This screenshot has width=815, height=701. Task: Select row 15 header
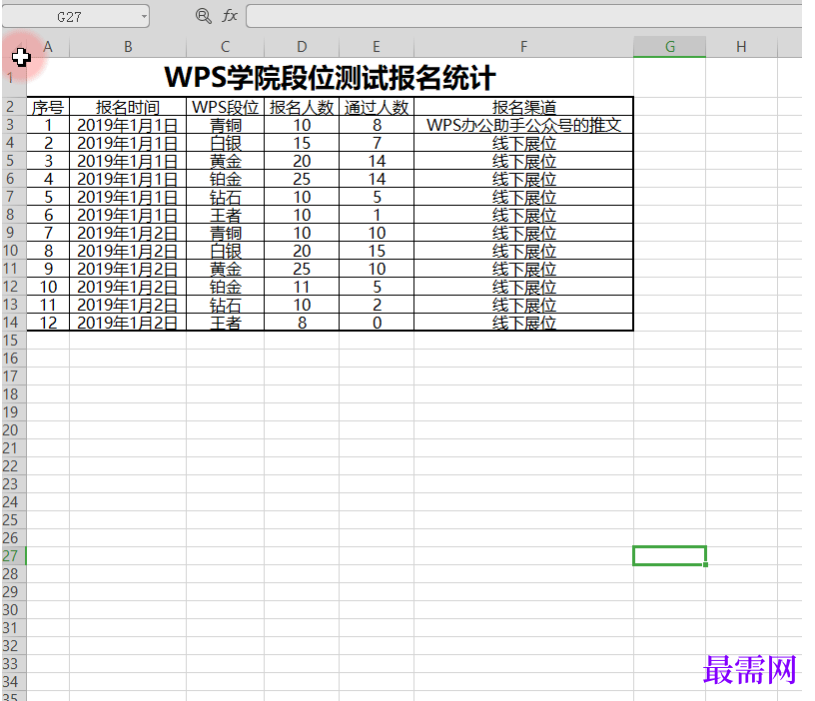[14, 340]
